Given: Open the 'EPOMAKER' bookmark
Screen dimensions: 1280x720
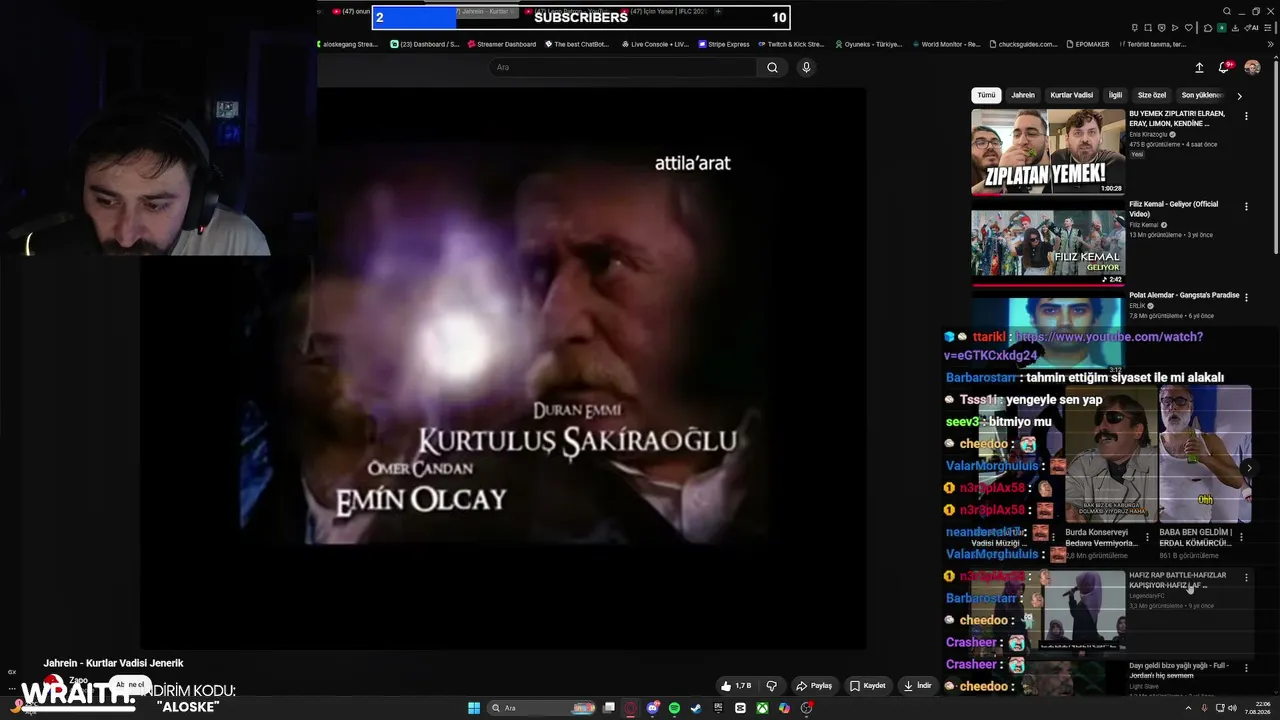Looking at the screenshot, I should click(1088, 44).
